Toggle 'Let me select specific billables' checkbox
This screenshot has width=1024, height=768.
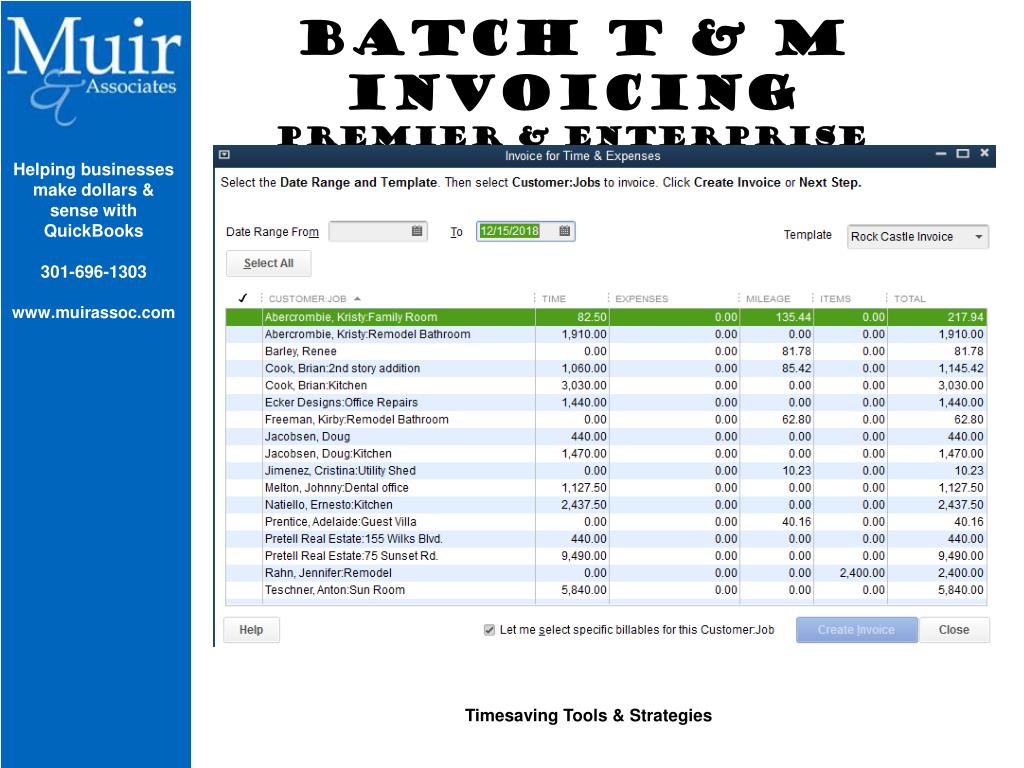click(x=489, y=630)
